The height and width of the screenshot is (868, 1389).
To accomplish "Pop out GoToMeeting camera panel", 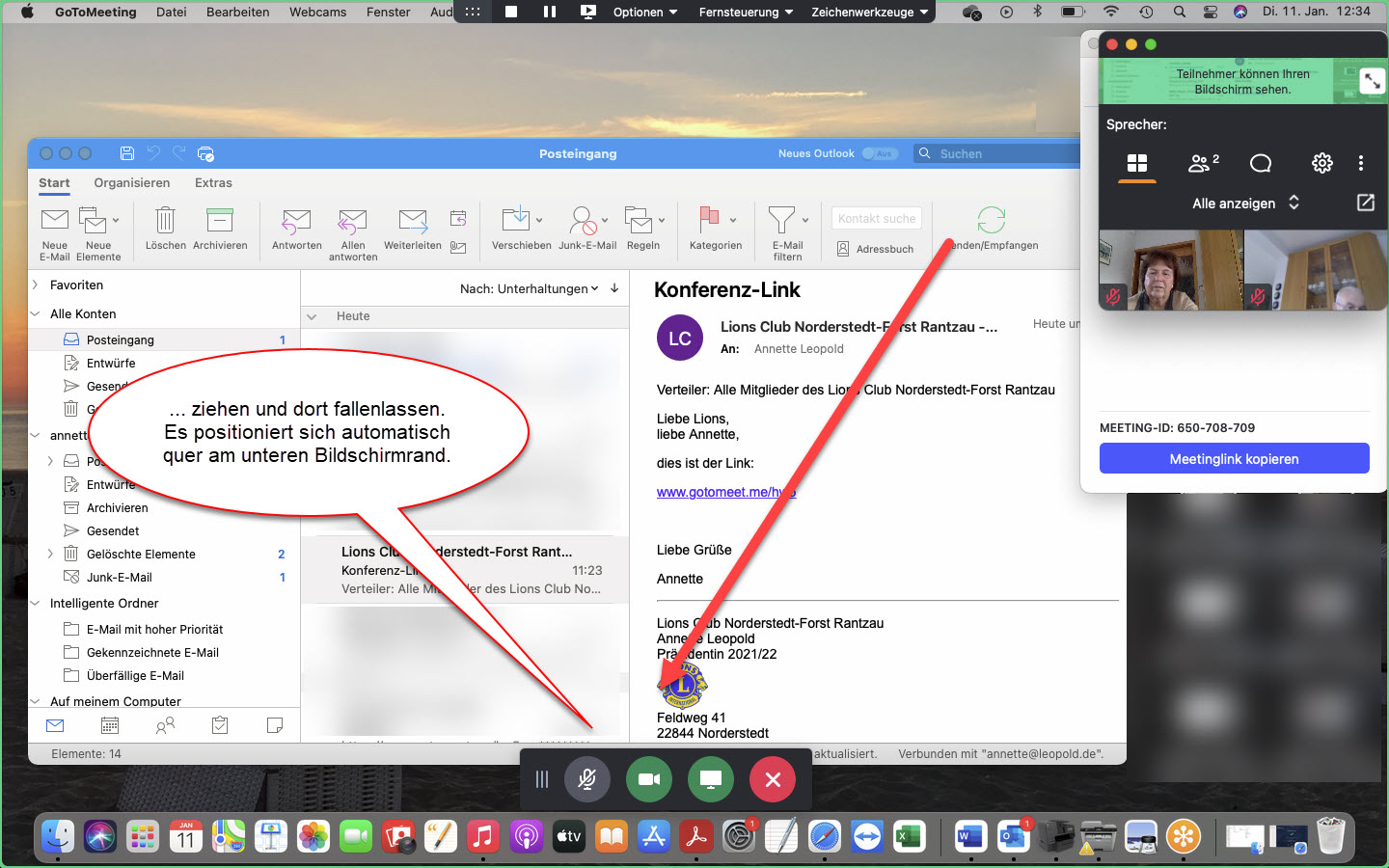I will pos(1366,203).
